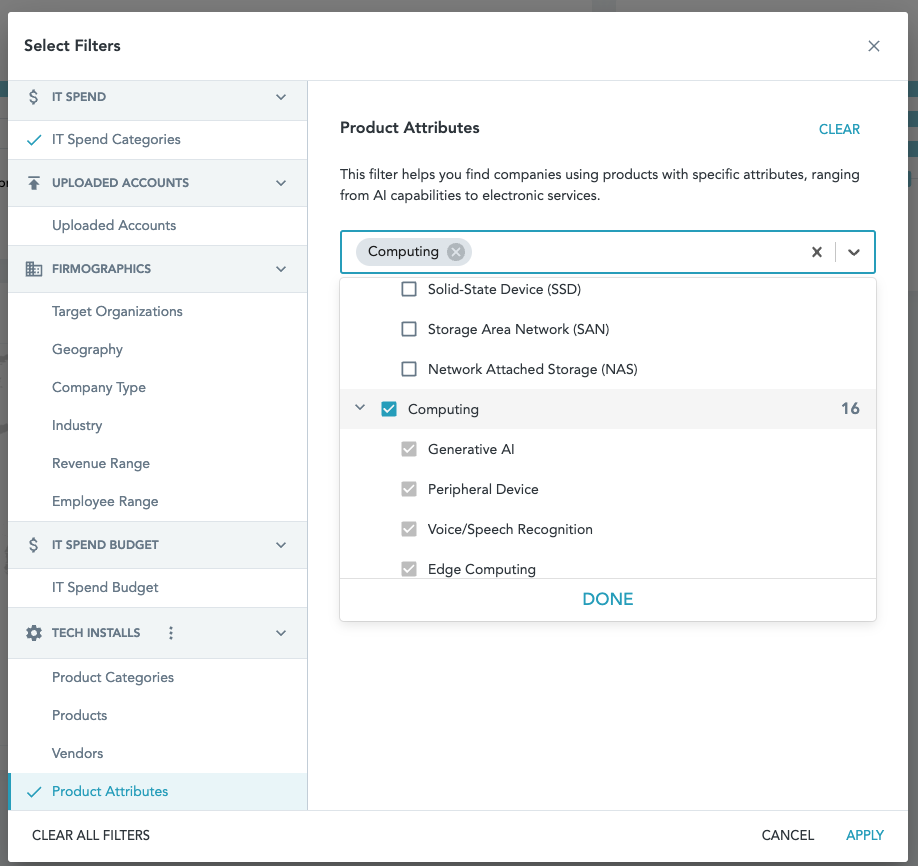
Task: Enable the Storage Area Network (SAN) checkbox
Action: pyautogui.click(x=409, y=329)
